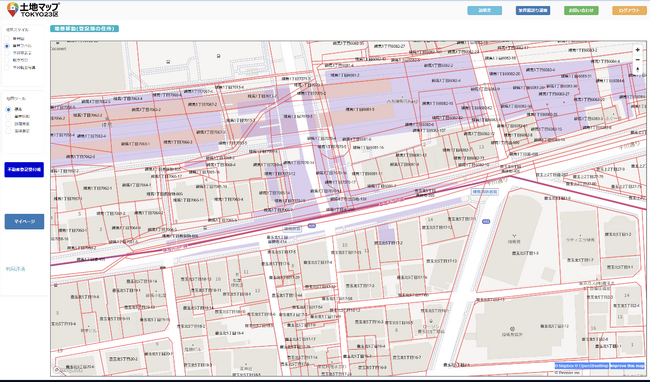650x382 pixels.
Task: Select the first radio option under 地図スタイル
Action: [x=7, y=39]
